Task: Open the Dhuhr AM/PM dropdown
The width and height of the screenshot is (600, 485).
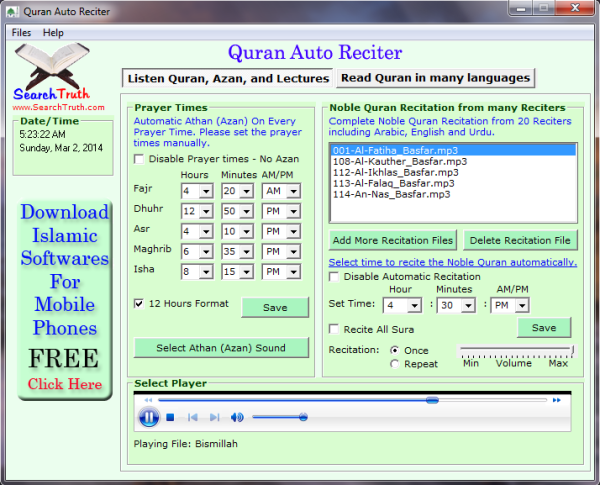Action: click(293, 211)
